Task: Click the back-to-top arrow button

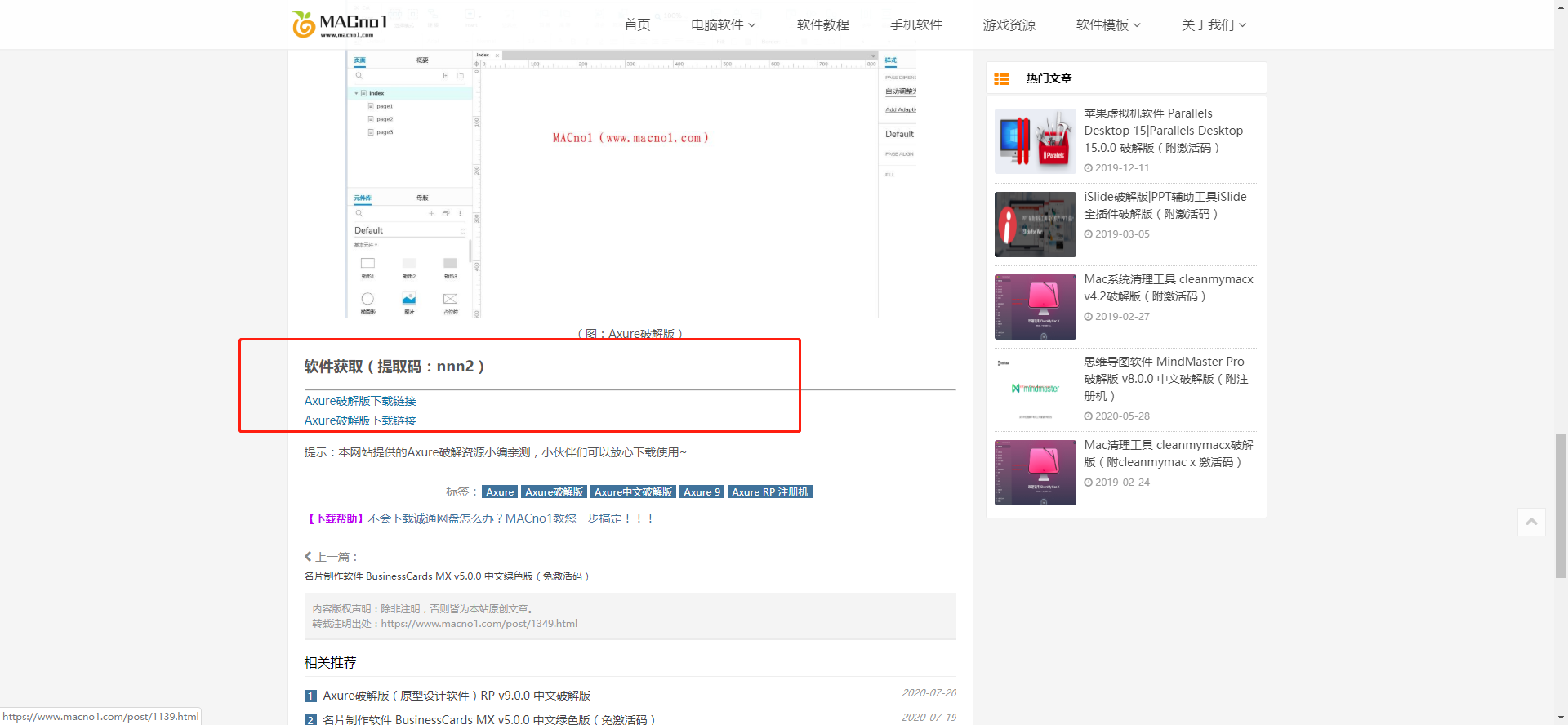Action: 1531,522
